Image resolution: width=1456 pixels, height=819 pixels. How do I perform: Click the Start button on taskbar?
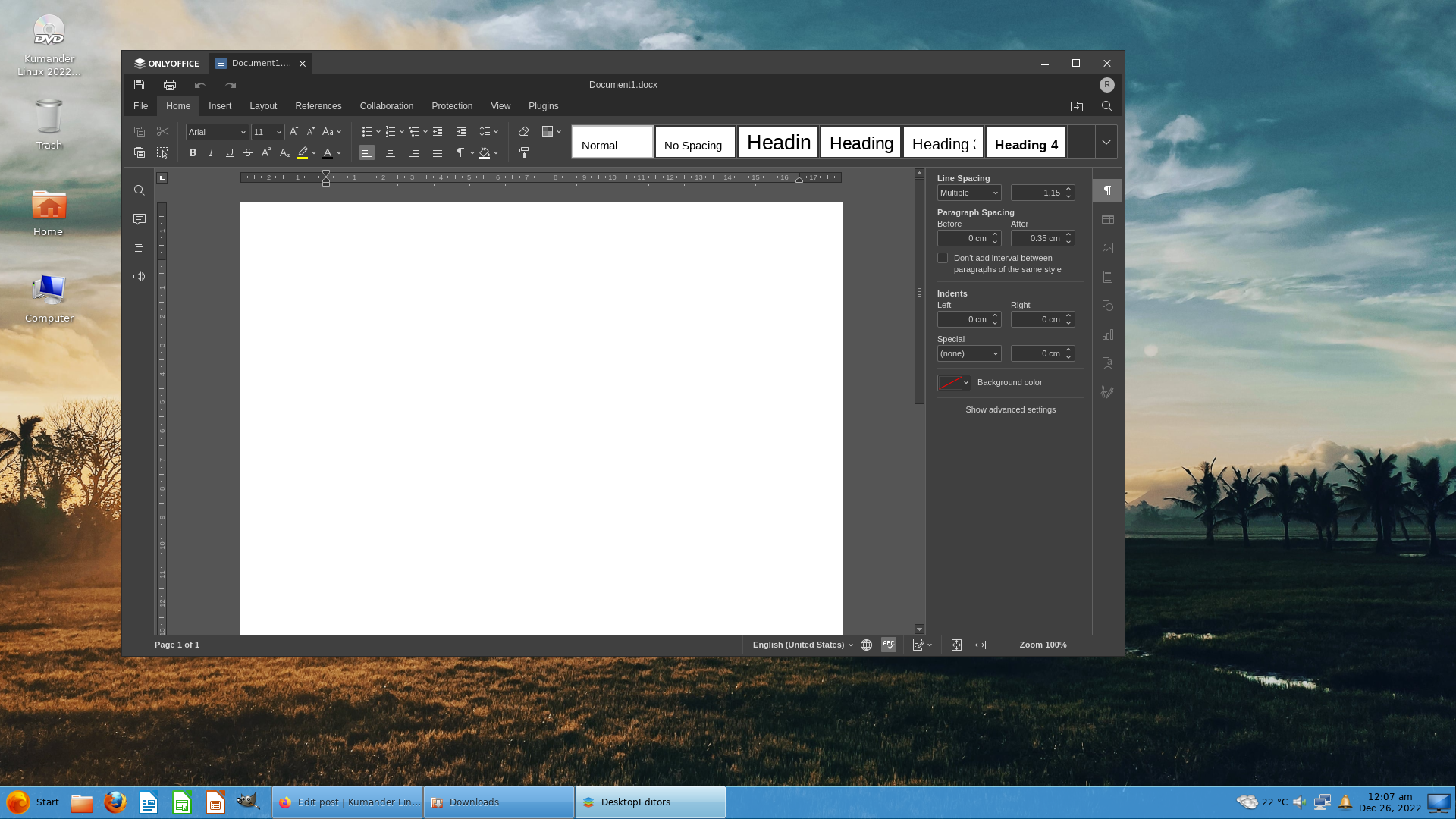33,802
